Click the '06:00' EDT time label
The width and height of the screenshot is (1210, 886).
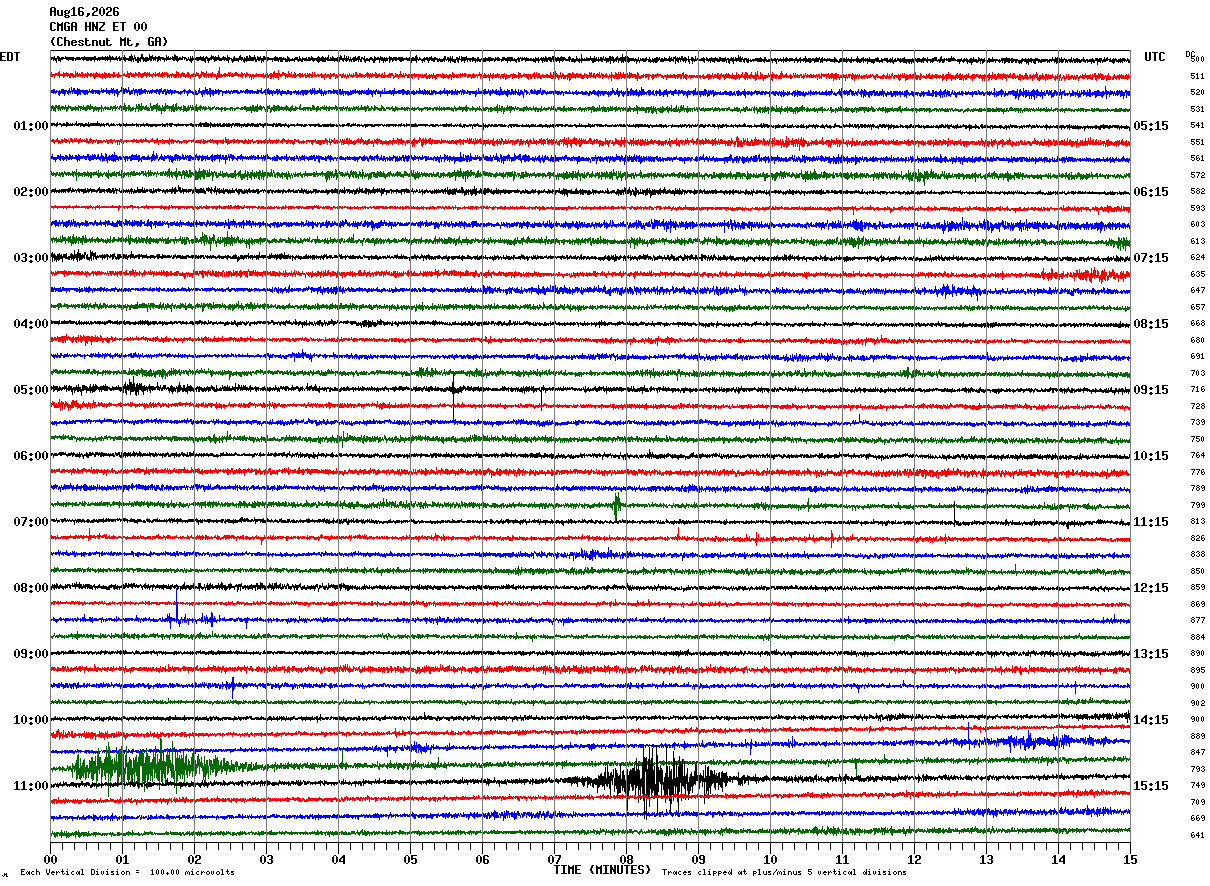[x=30, y=456]
